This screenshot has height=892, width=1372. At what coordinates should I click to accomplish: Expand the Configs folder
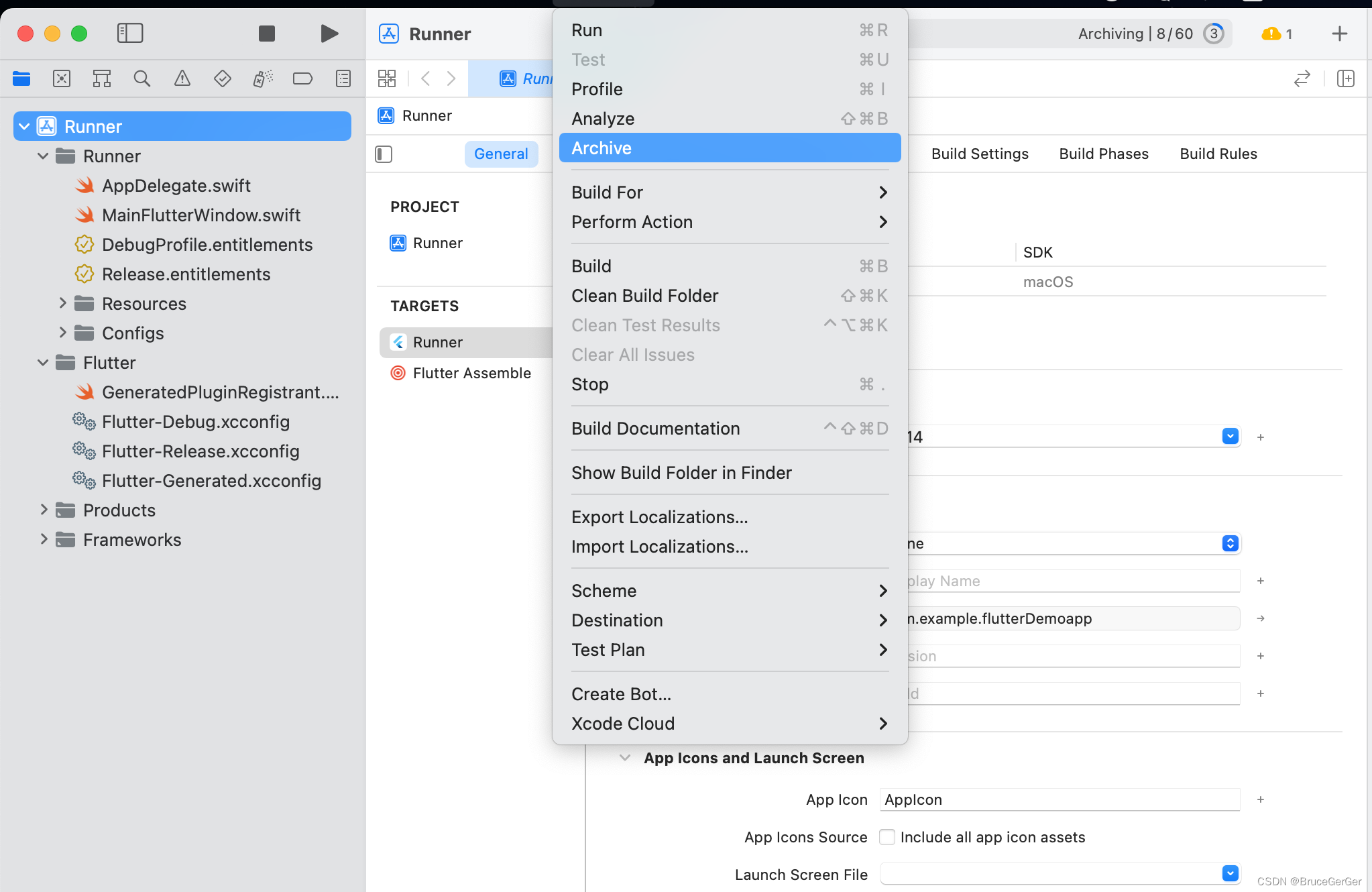pyautogui.click(x=62, y=333)
